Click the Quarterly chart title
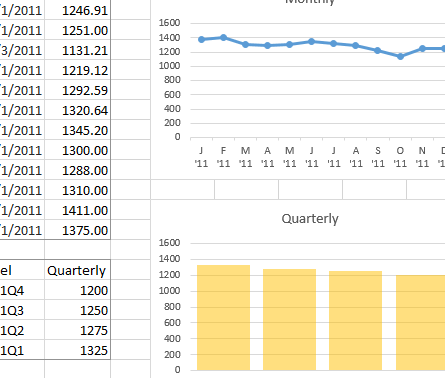The image size is (445, 378). [310, 219]
